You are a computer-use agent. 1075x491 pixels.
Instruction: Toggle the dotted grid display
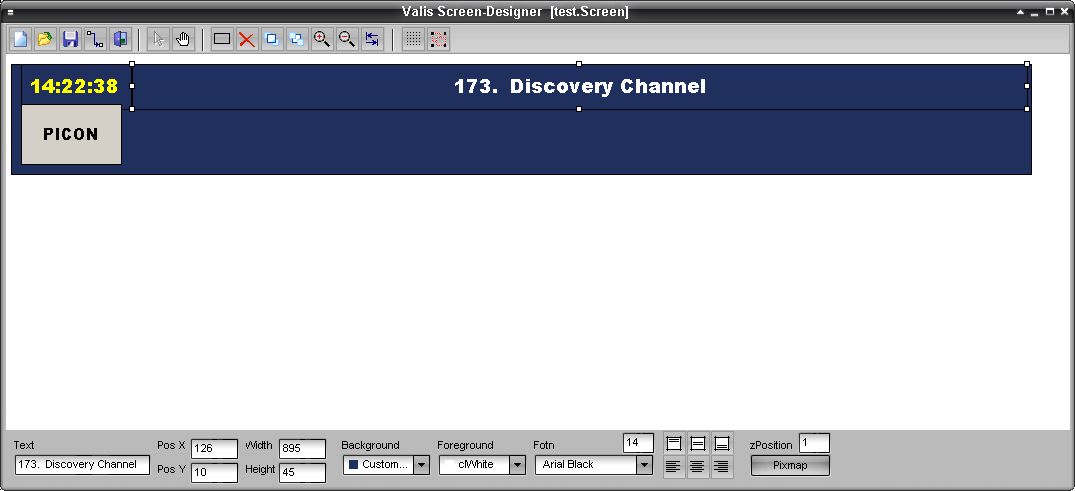pyautogui.click(x=413, y=39)
